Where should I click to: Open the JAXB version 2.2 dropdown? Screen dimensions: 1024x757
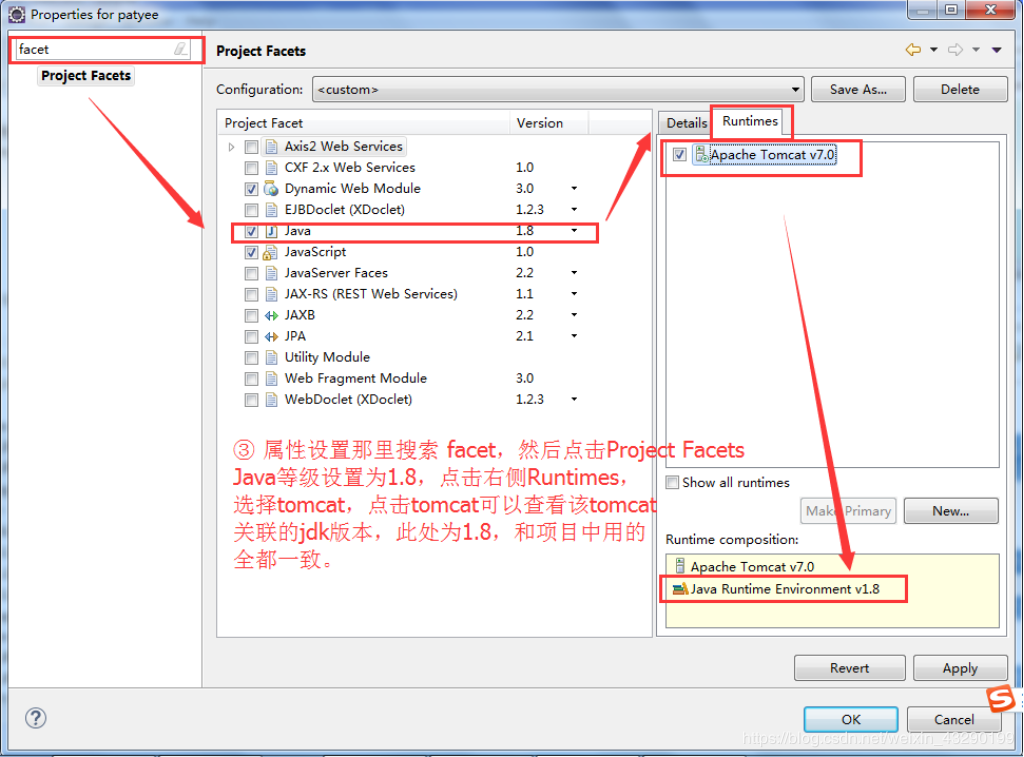click(x=574, y=315)
